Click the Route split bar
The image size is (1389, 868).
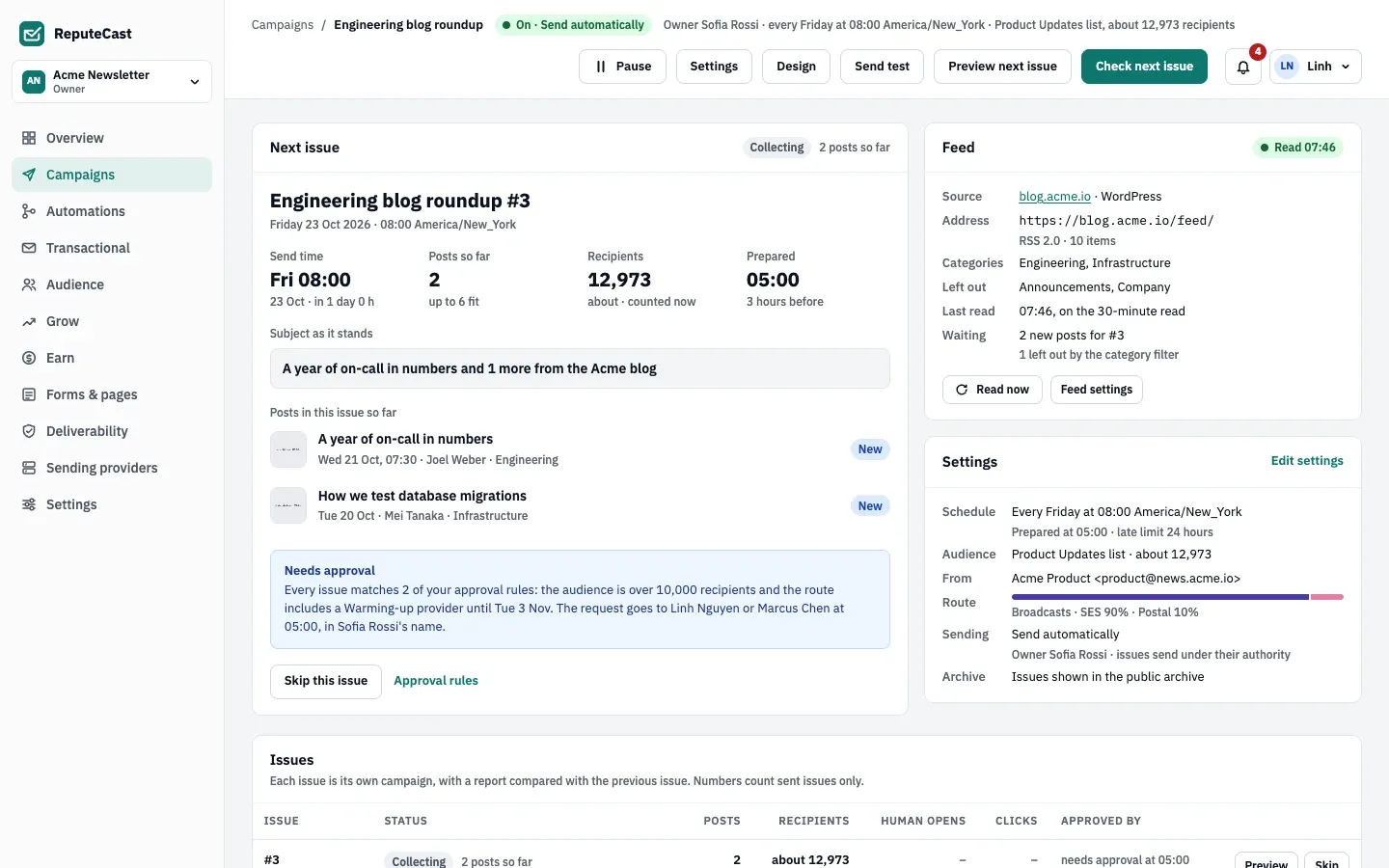pyautogui.click(x=1177, y=597)
